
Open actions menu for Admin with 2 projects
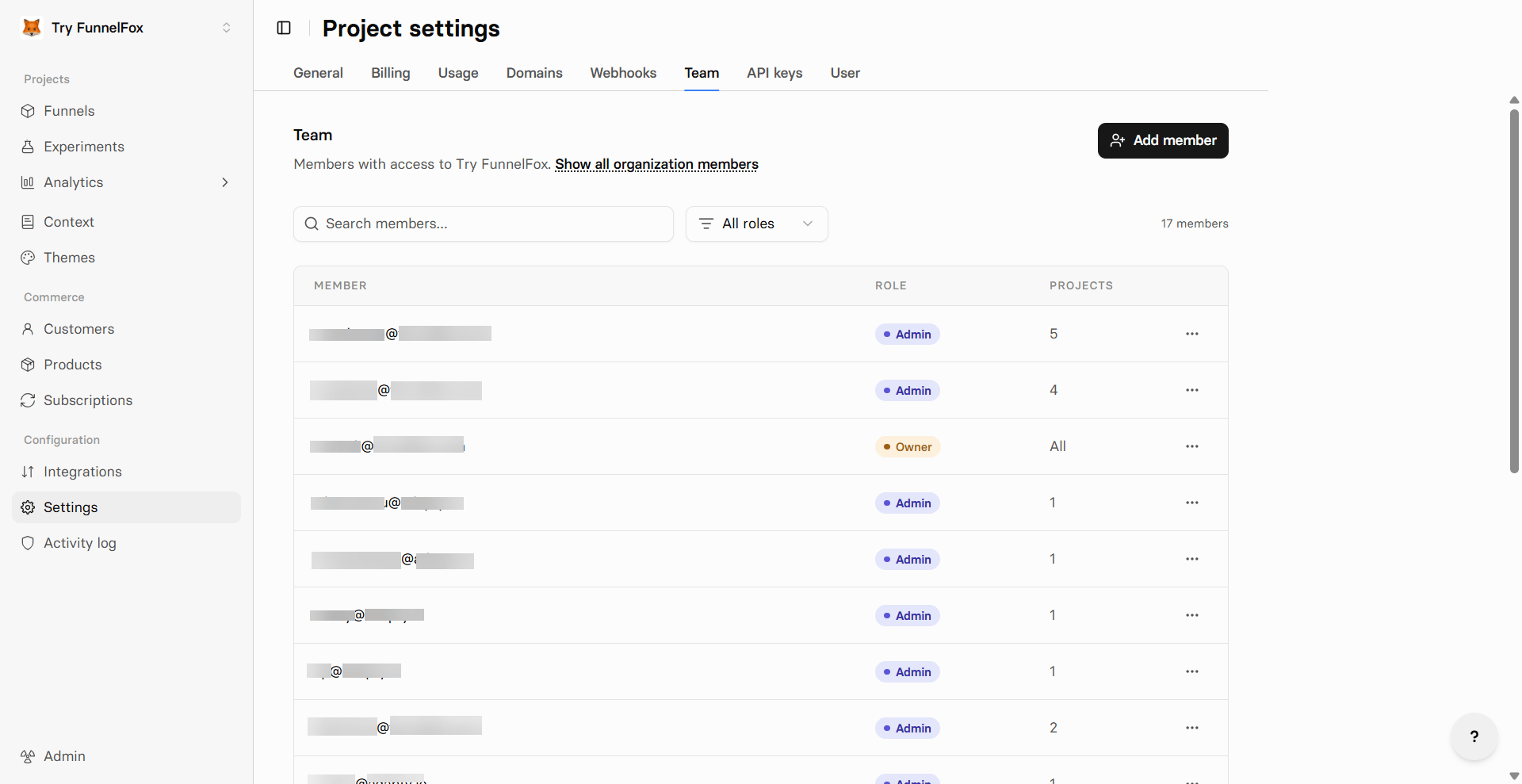[1192, 728]
